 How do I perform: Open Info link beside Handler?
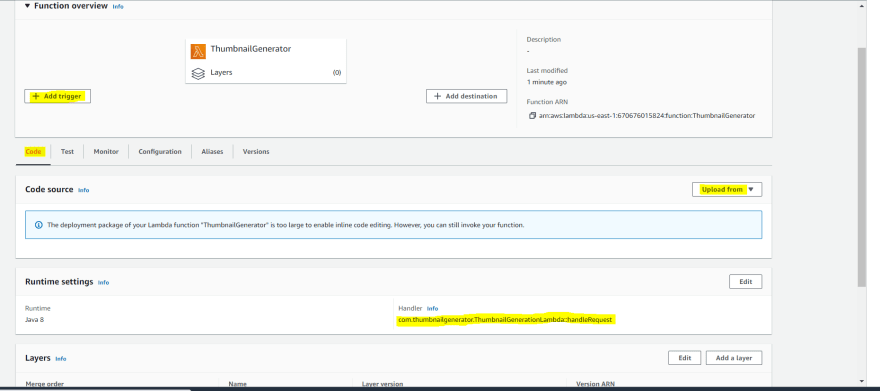pyautogui.click(x=432, y=309)
